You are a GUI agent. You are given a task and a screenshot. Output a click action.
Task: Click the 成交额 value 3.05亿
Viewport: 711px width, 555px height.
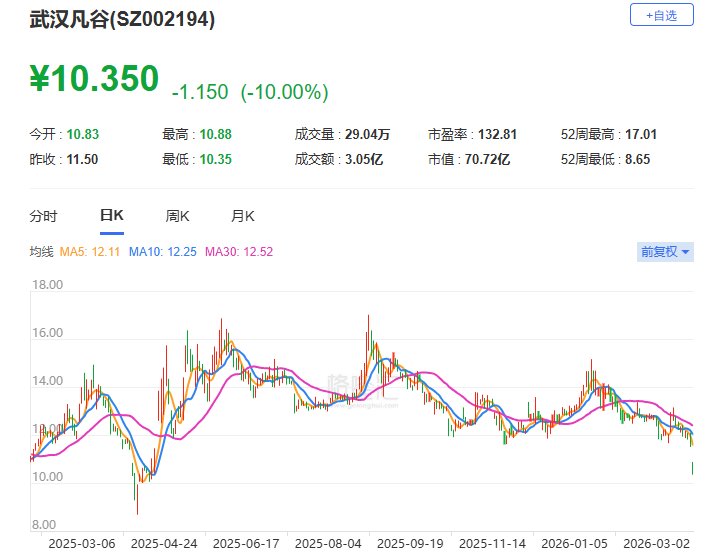click(x=364, y=160)
